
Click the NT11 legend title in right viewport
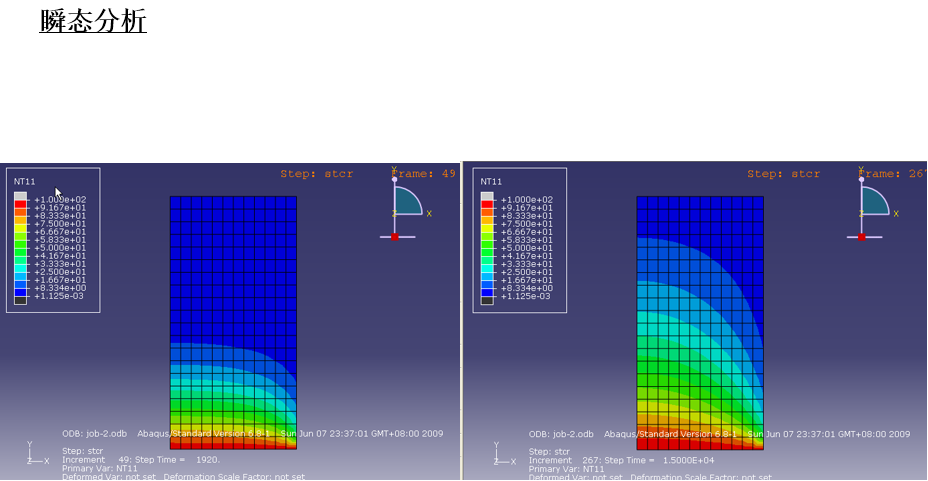pos(492,182)
